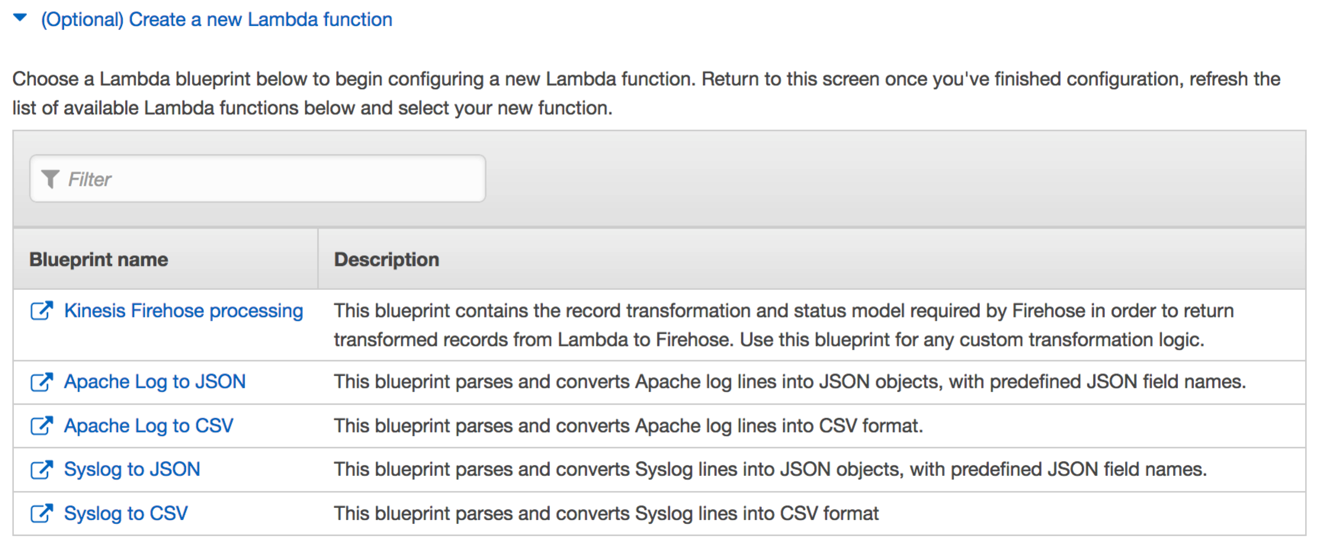The image size is (1319, 543).
Task: Click the Kinesis Firehose processing description text
Action: pyautogui.click(x=783, y=325)
